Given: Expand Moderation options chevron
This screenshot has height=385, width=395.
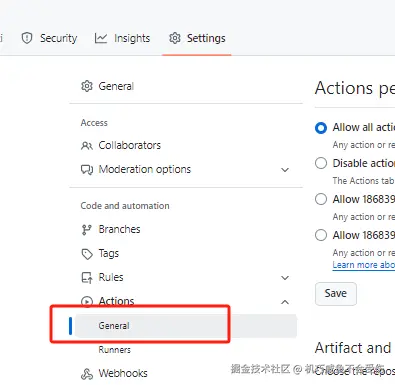Looking at the screenshot, I should [285, 170].
